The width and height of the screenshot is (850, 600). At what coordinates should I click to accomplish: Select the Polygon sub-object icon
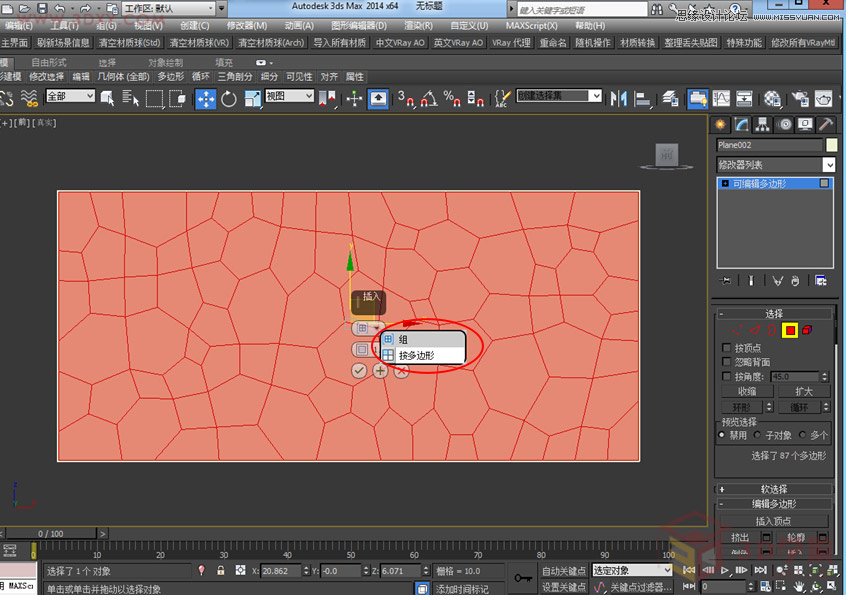(x=789, y=330)
